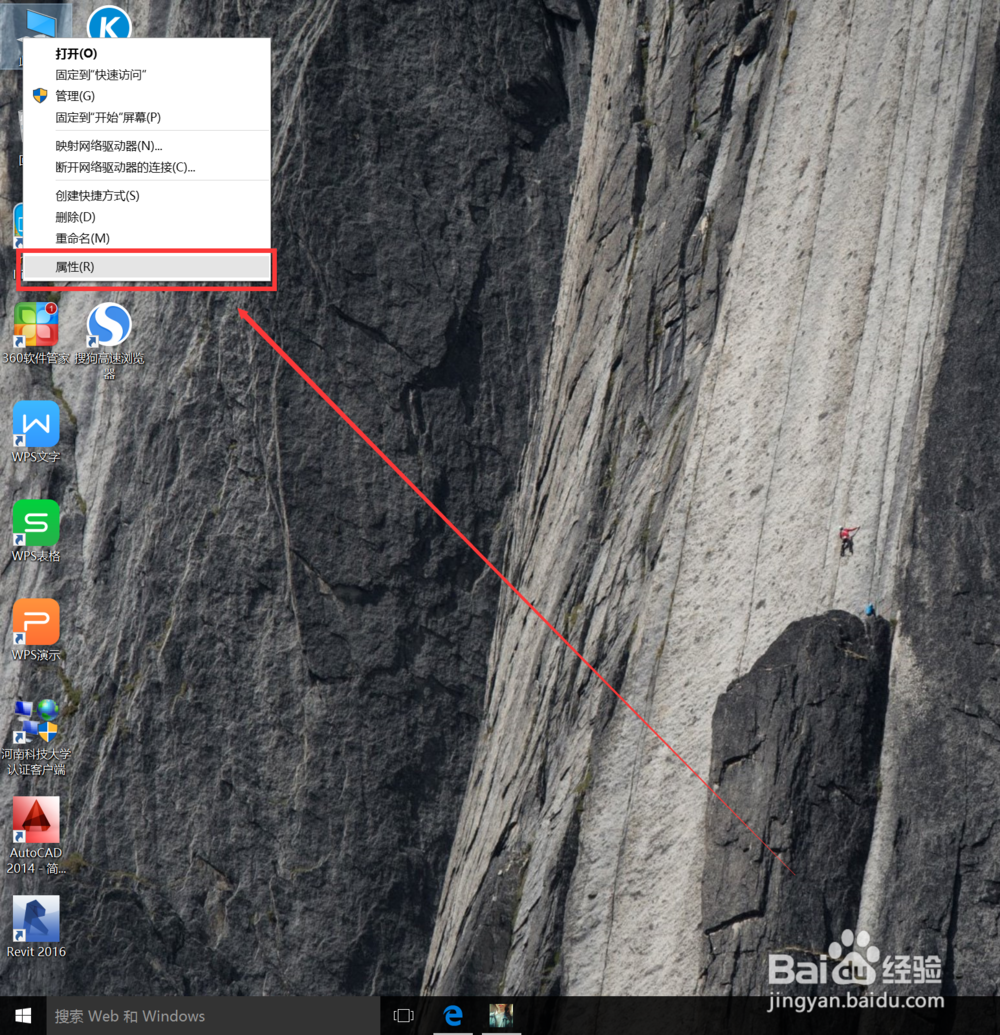The image size is (1000, 1035).
Task: Select the 搜狗高速浏览器 desktop icon
Action: (110, 341)
